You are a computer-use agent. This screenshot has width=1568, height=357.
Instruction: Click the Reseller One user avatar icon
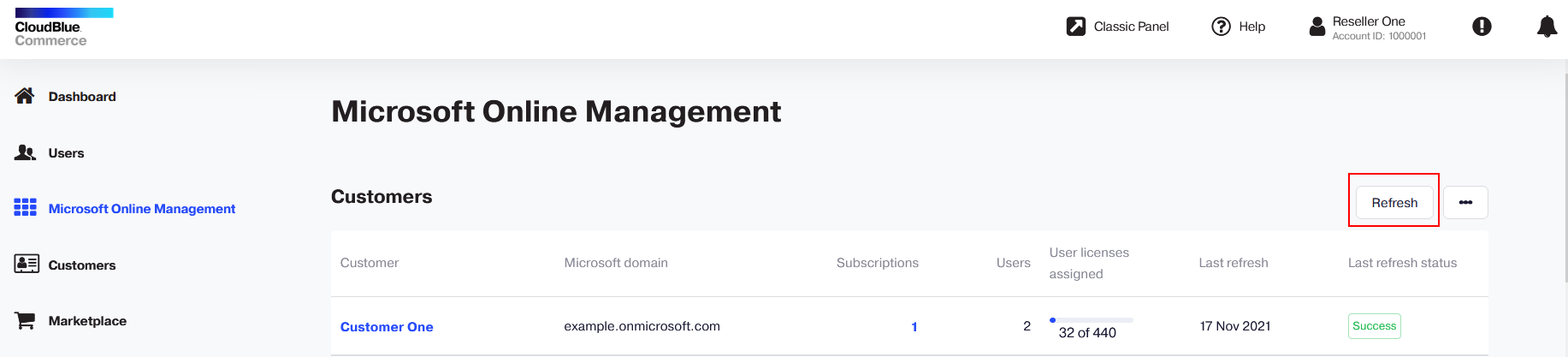coord(1317,27)
